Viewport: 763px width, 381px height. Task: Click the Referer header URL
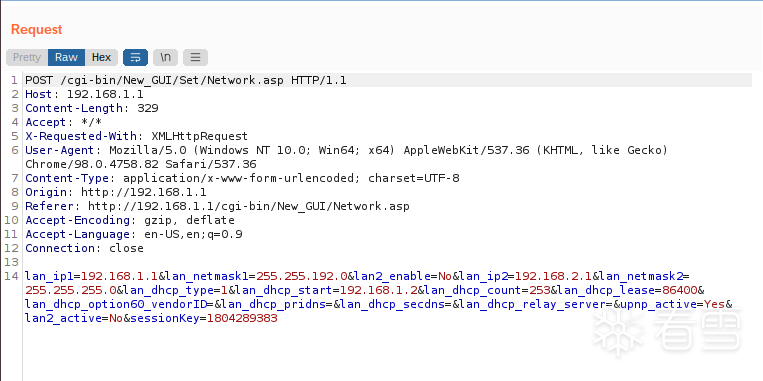coord(249,206)
